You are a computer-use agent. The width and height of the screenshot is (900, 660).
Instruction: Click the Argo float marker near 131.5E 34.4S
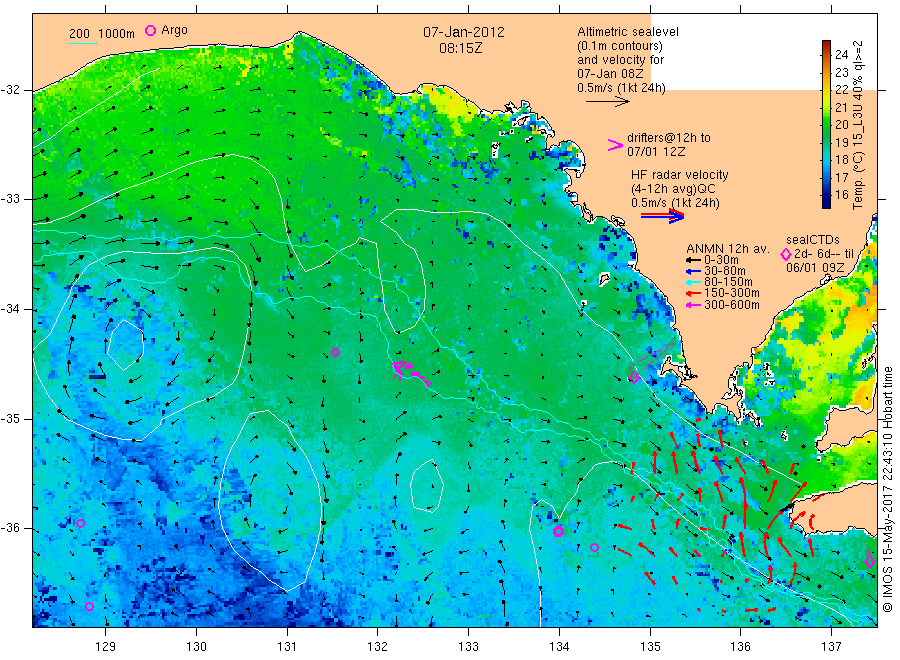tap(335, 352)
